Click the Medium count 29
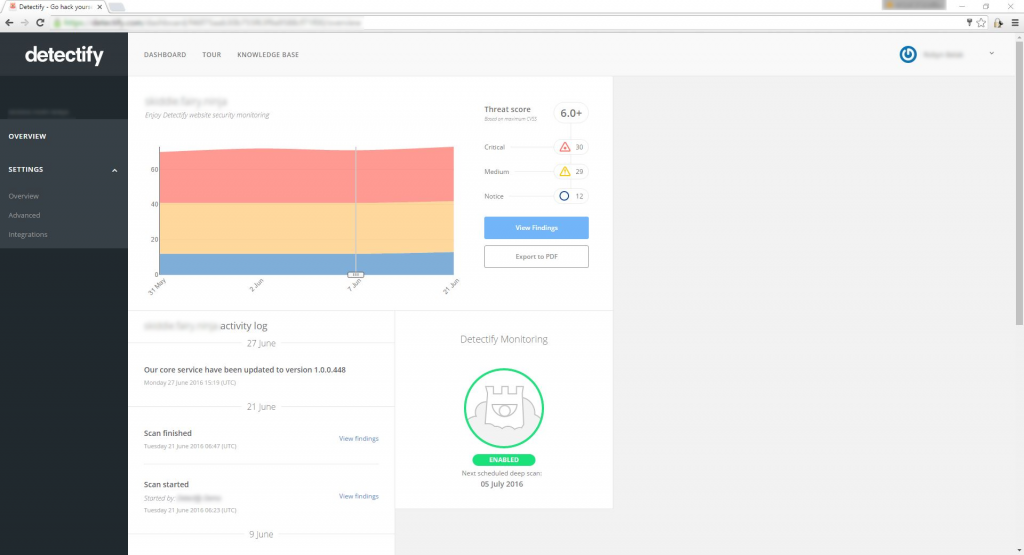 (x=579, y=172)
